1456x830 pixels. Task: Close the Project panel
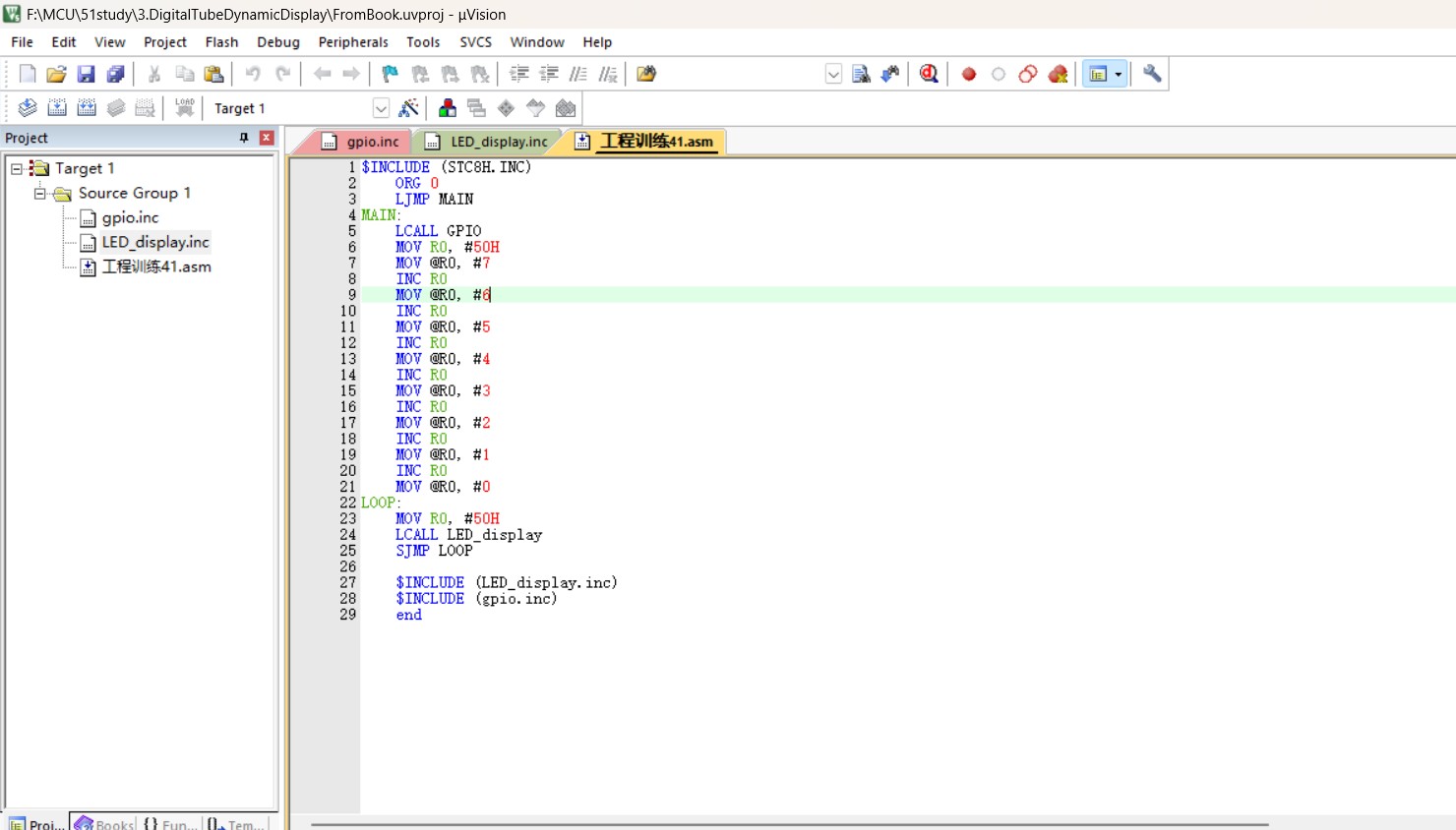267,138
